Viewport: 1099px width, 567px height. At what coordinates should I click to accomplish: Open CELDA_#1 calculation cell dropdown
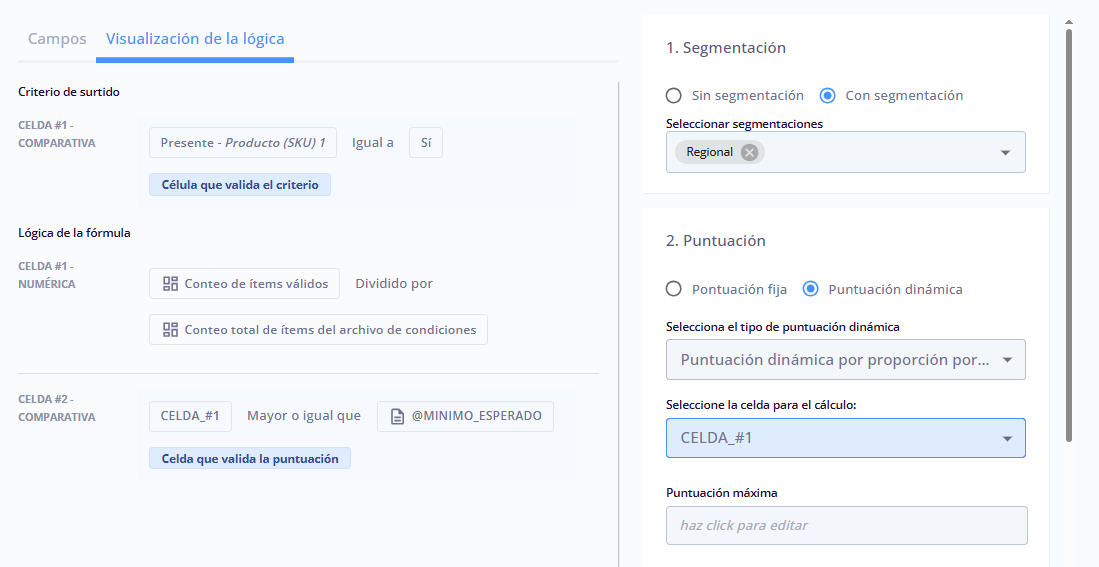click(x=846, y=438)
